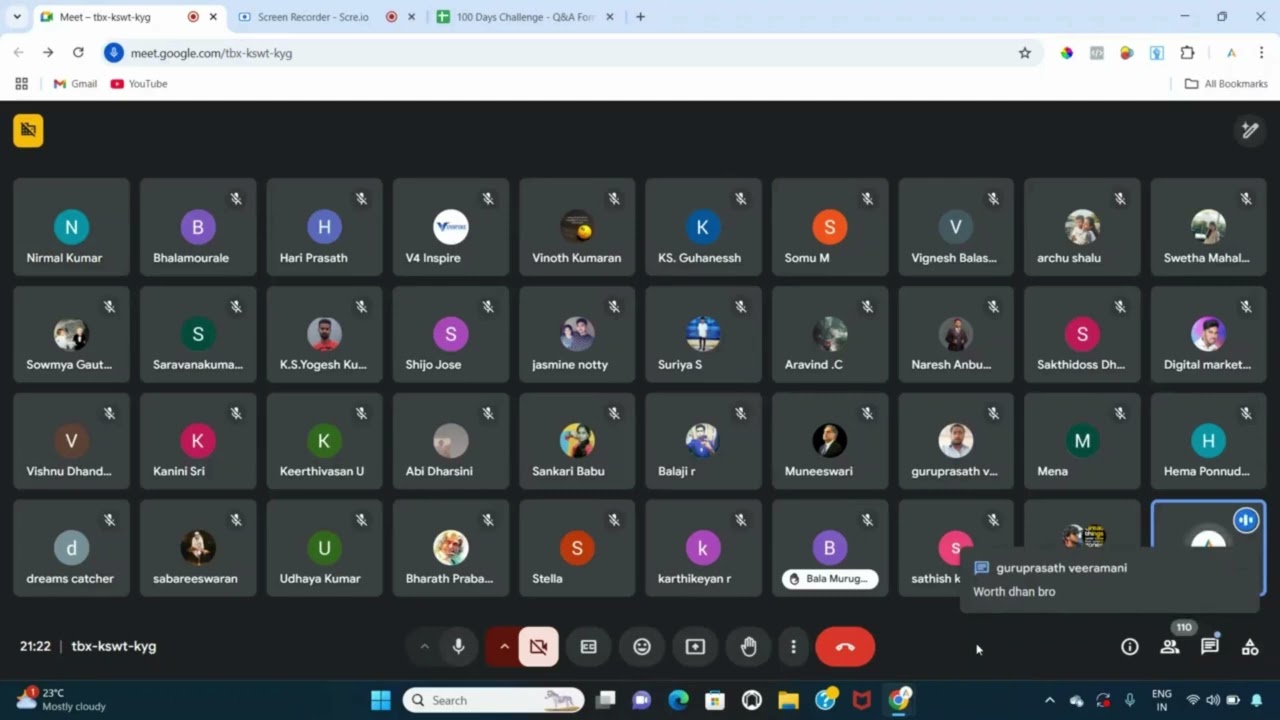Open the meeting chat panel
Image resolution: width=1280 pixels, height=720 pixels.
click(1210, 646)
